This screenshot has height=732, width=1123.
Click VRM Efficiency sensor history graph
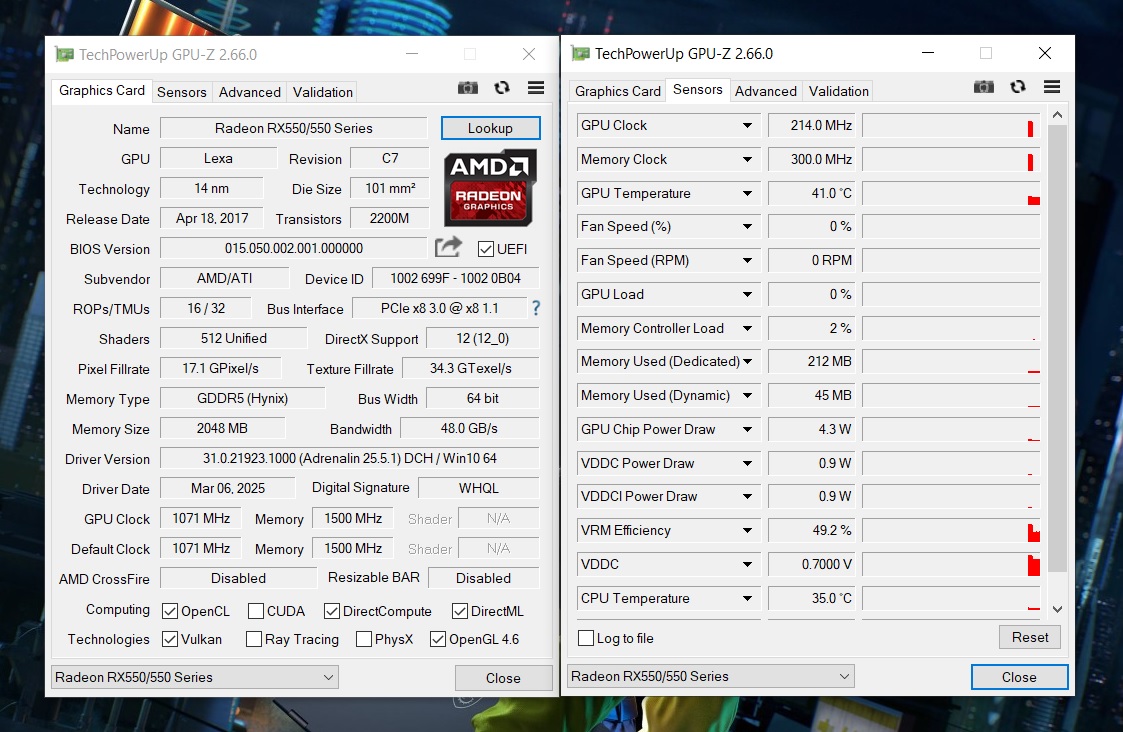click(951, 531)
